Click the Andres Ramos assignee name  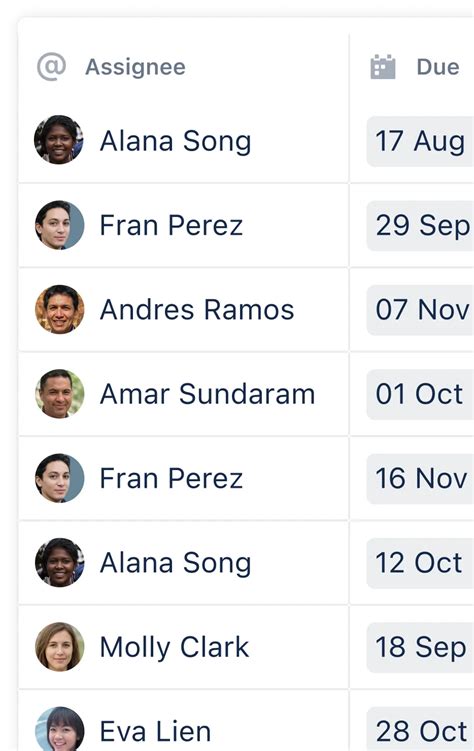(x=197, y=309)
